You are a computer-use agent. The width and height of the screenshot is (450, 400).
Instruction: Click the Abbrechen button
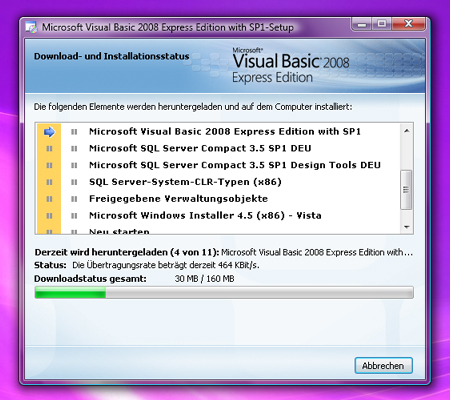(x=383, y=366)
